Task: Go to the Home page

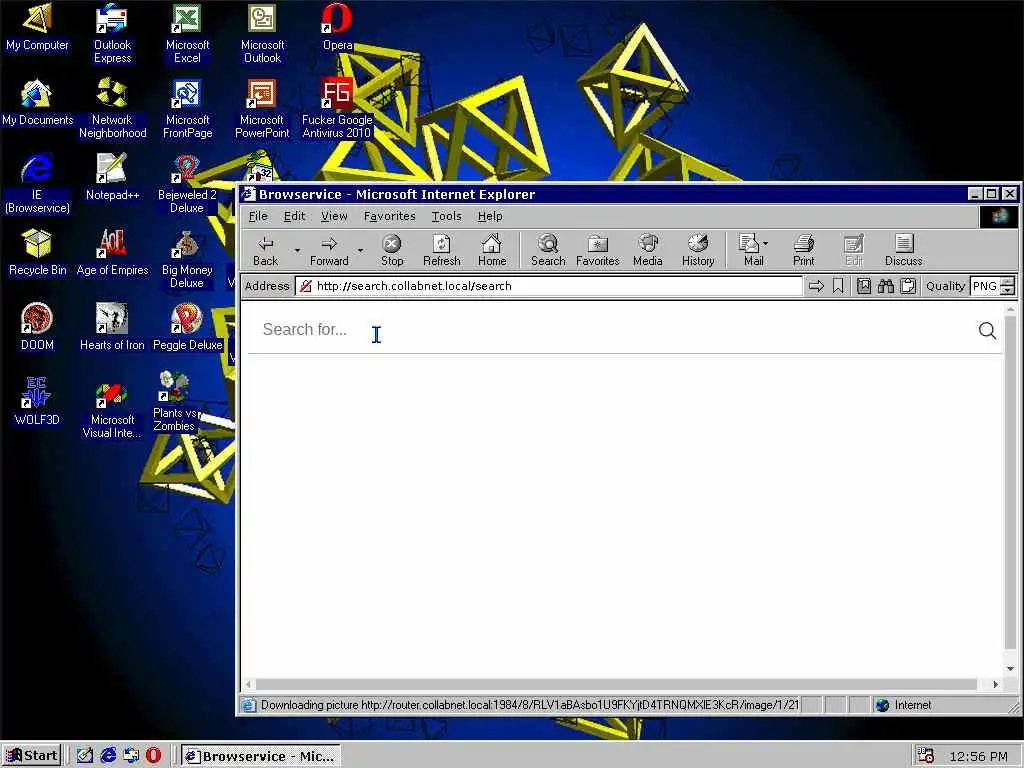Action: (492, 251)
